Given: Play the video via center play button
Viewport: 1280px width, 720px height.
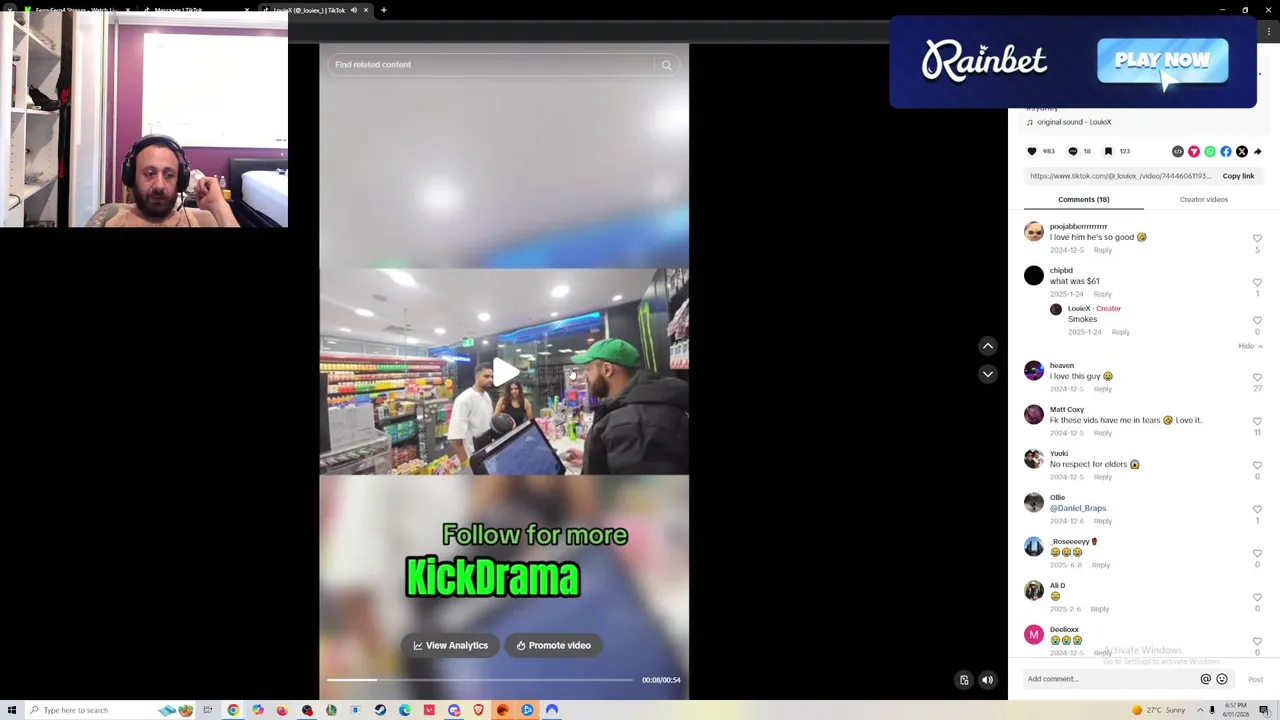Looking at the screenshot, I should point(504,372).
